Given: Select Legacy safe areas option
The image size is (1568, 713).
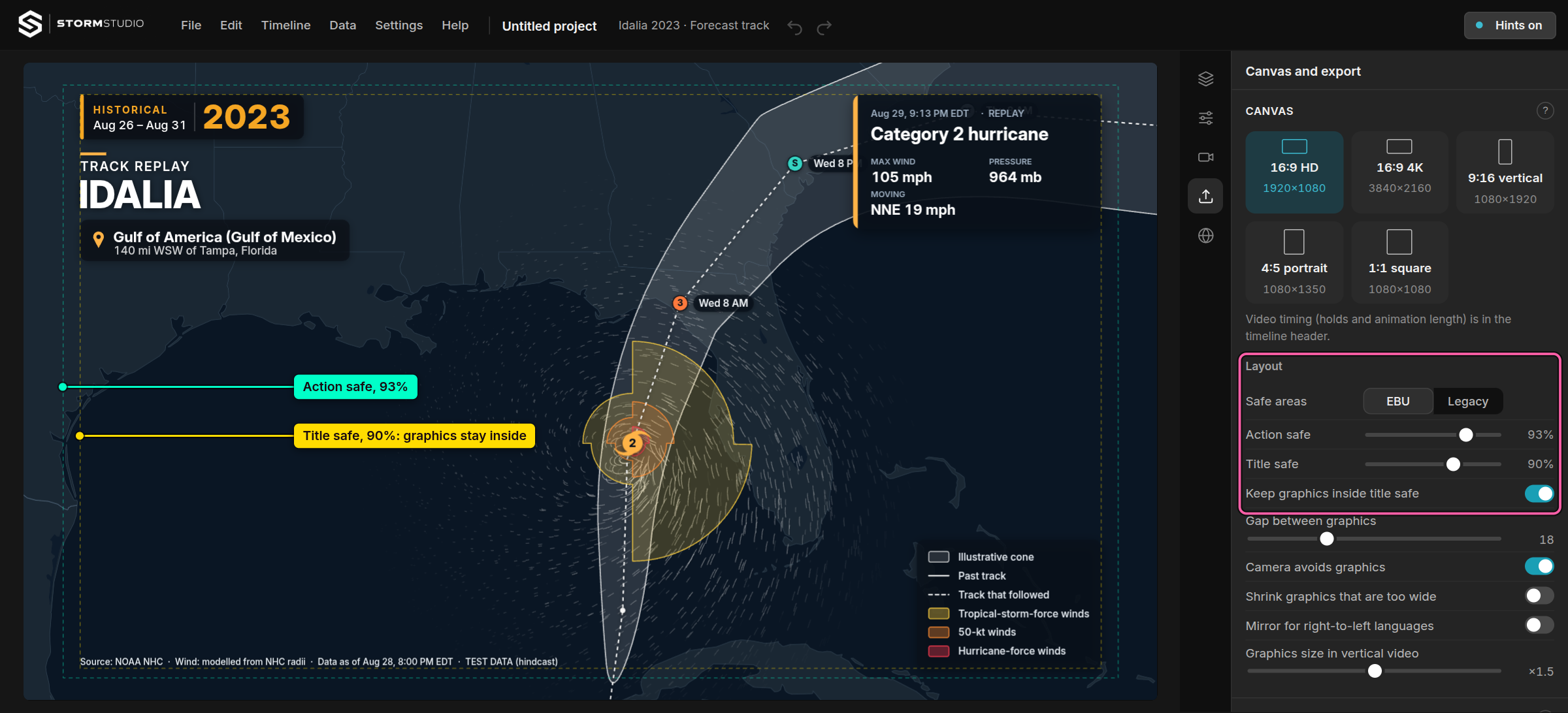Looking at the screenshot, I should click(x=1467, y=401).
